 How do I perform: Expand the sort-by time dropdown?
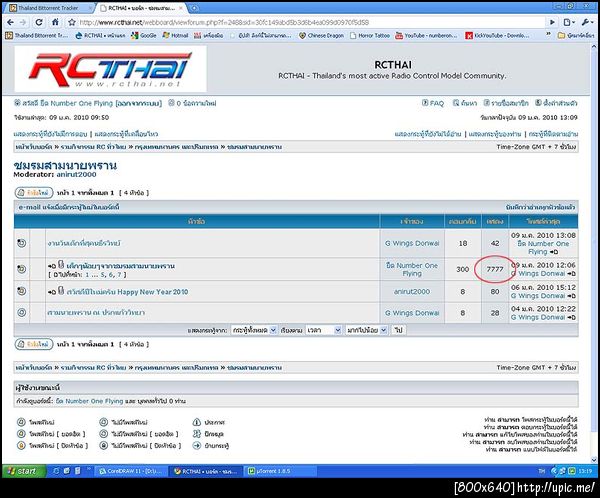click(x=323, y=330)
